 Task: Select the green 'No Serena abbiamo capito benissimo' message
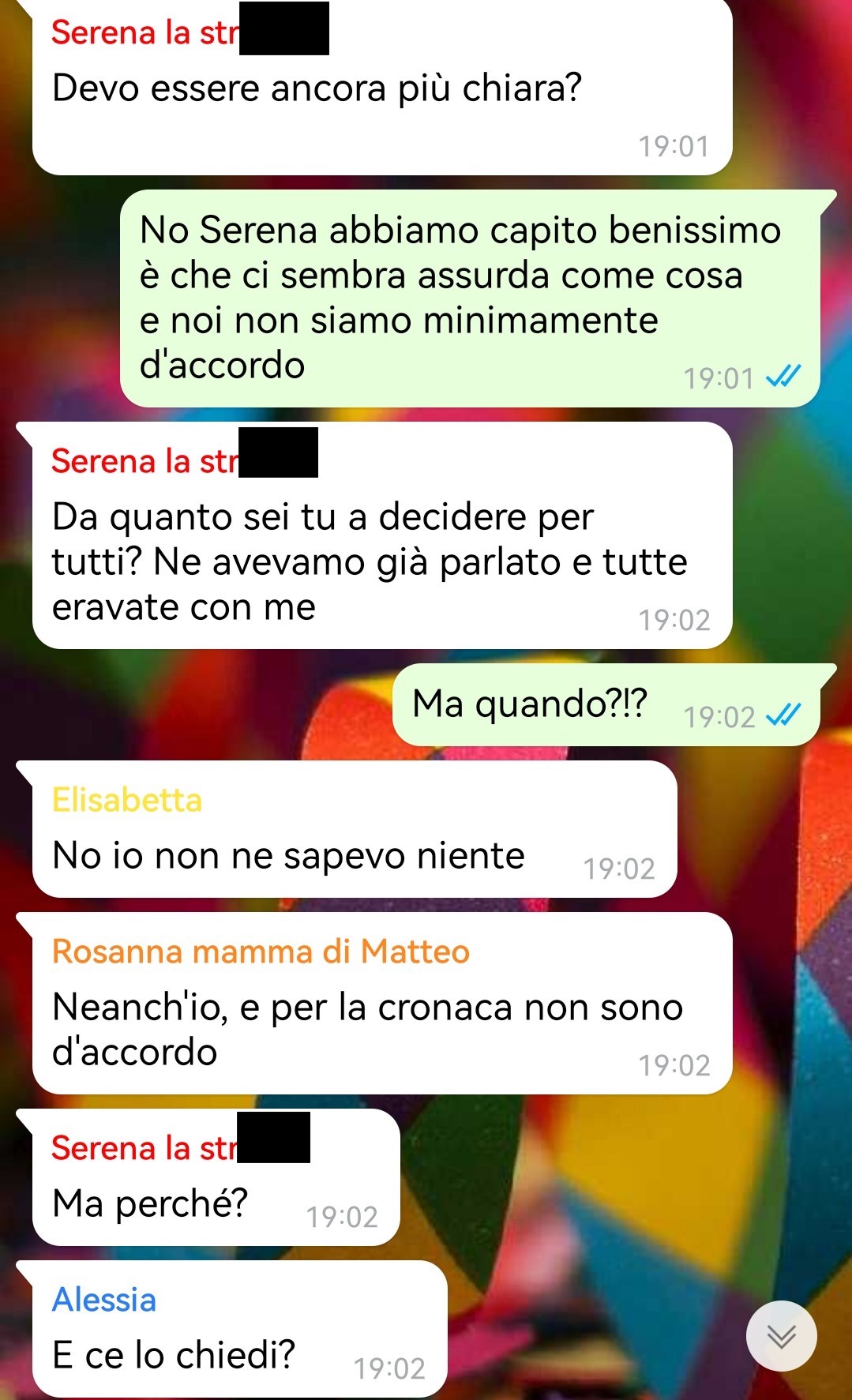[470, 298]
